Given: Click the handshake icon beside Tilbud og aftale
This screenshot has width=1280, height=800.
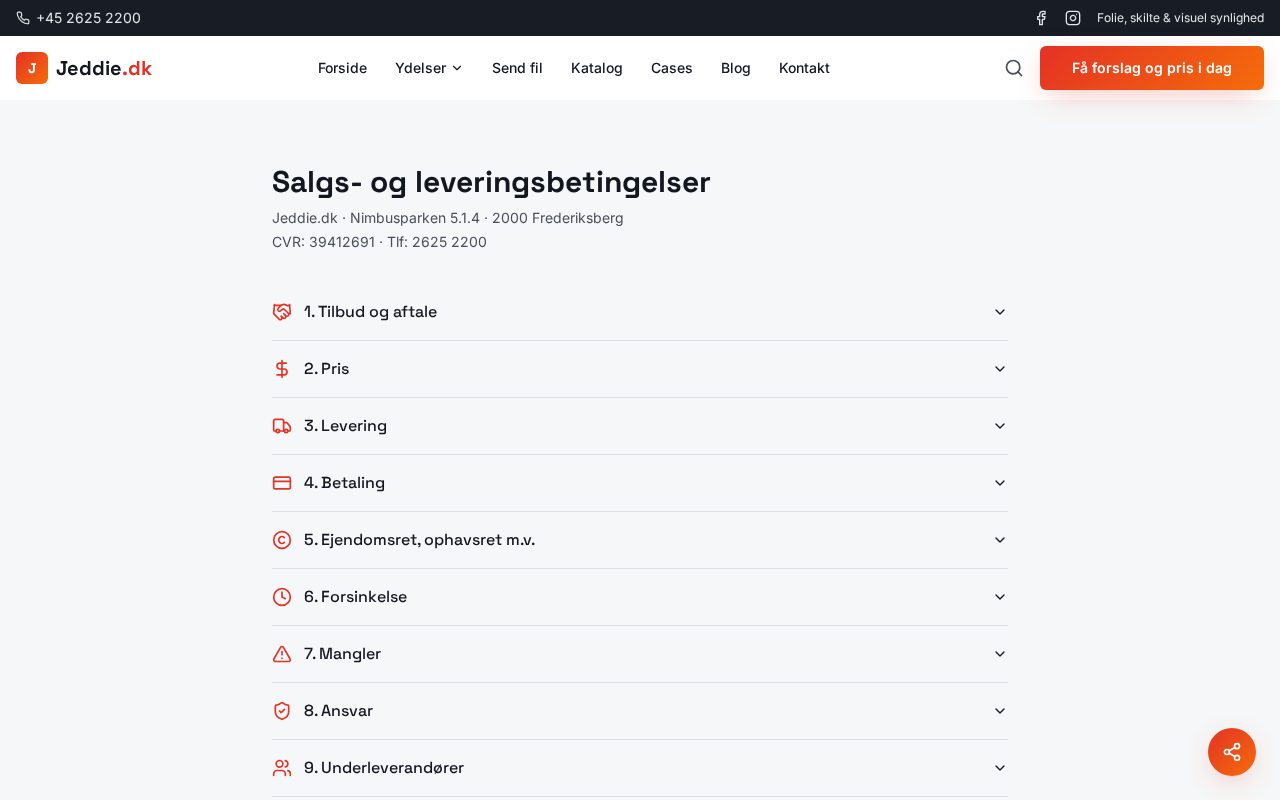Looking at the screenshot, I should pos(282,312).
